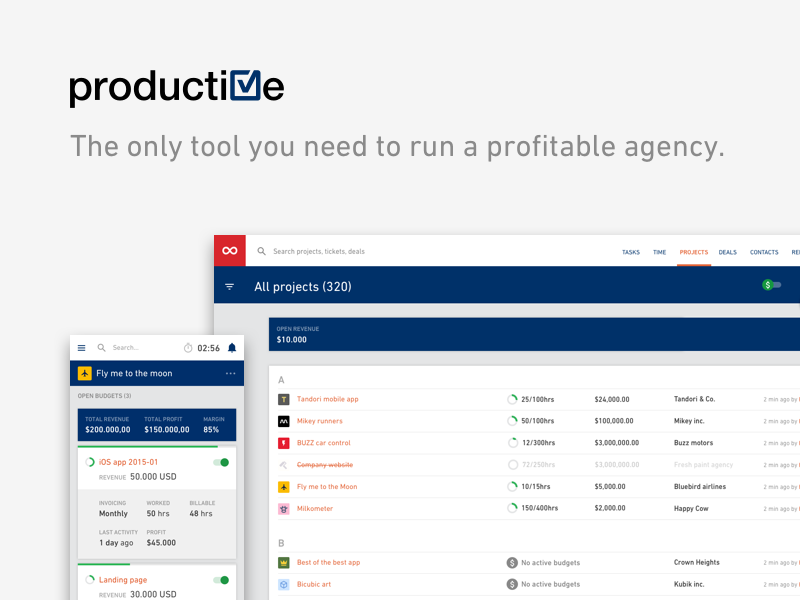Image resolution: width=800 pixels, height=600 pixels.
Task: Disable the Landing page budget toggle
Action: [x=222, y=579]
